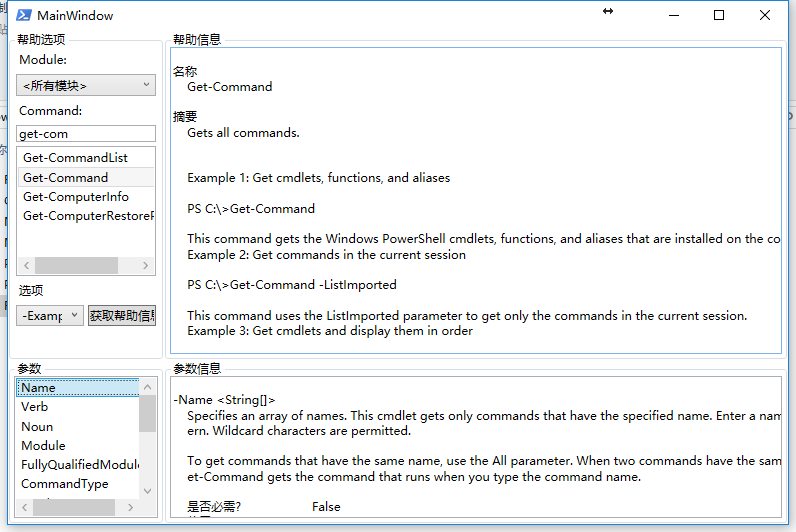Select the Verb parameter
Viewport: 796px width, 532px height.
(x=77, y=407)
